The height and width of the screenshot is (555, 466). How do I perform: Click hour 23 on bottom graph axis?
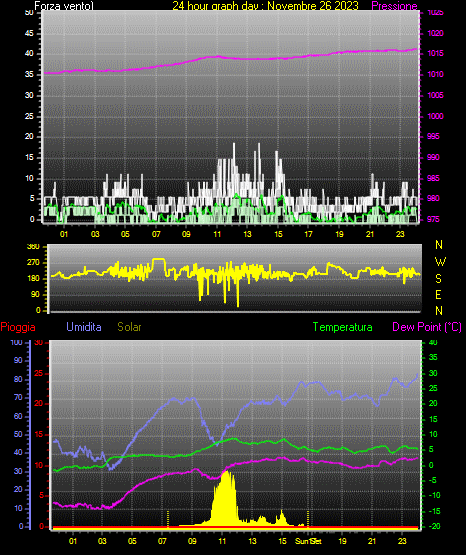(402, 541)
